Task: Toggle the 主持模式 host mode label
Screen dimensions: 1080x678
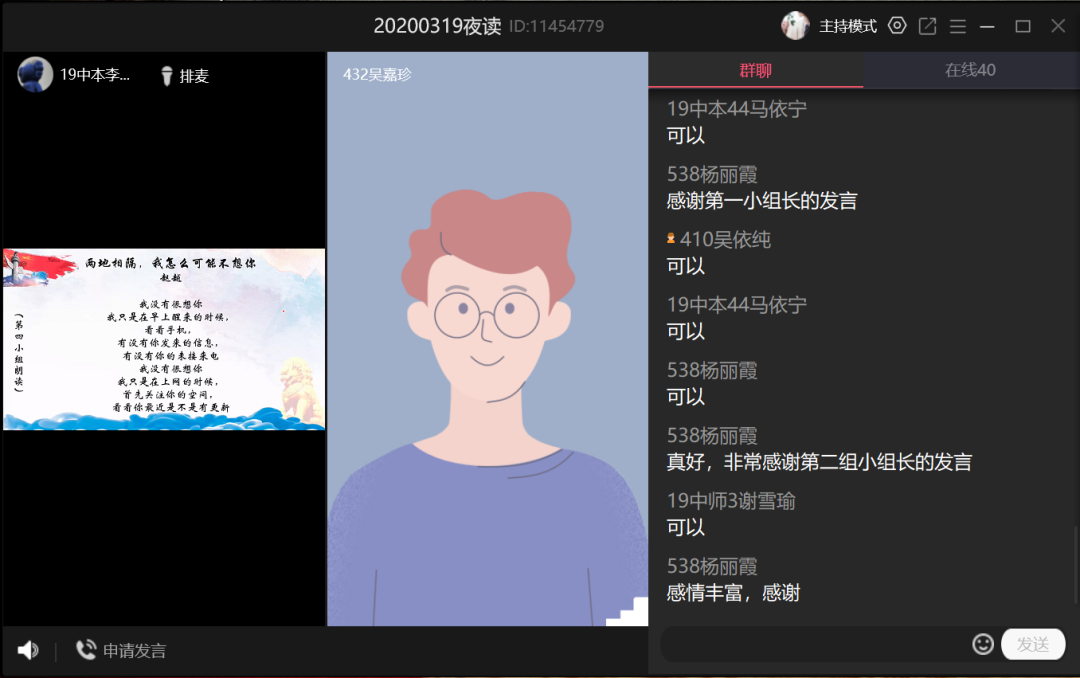Action: coord(848,26)
